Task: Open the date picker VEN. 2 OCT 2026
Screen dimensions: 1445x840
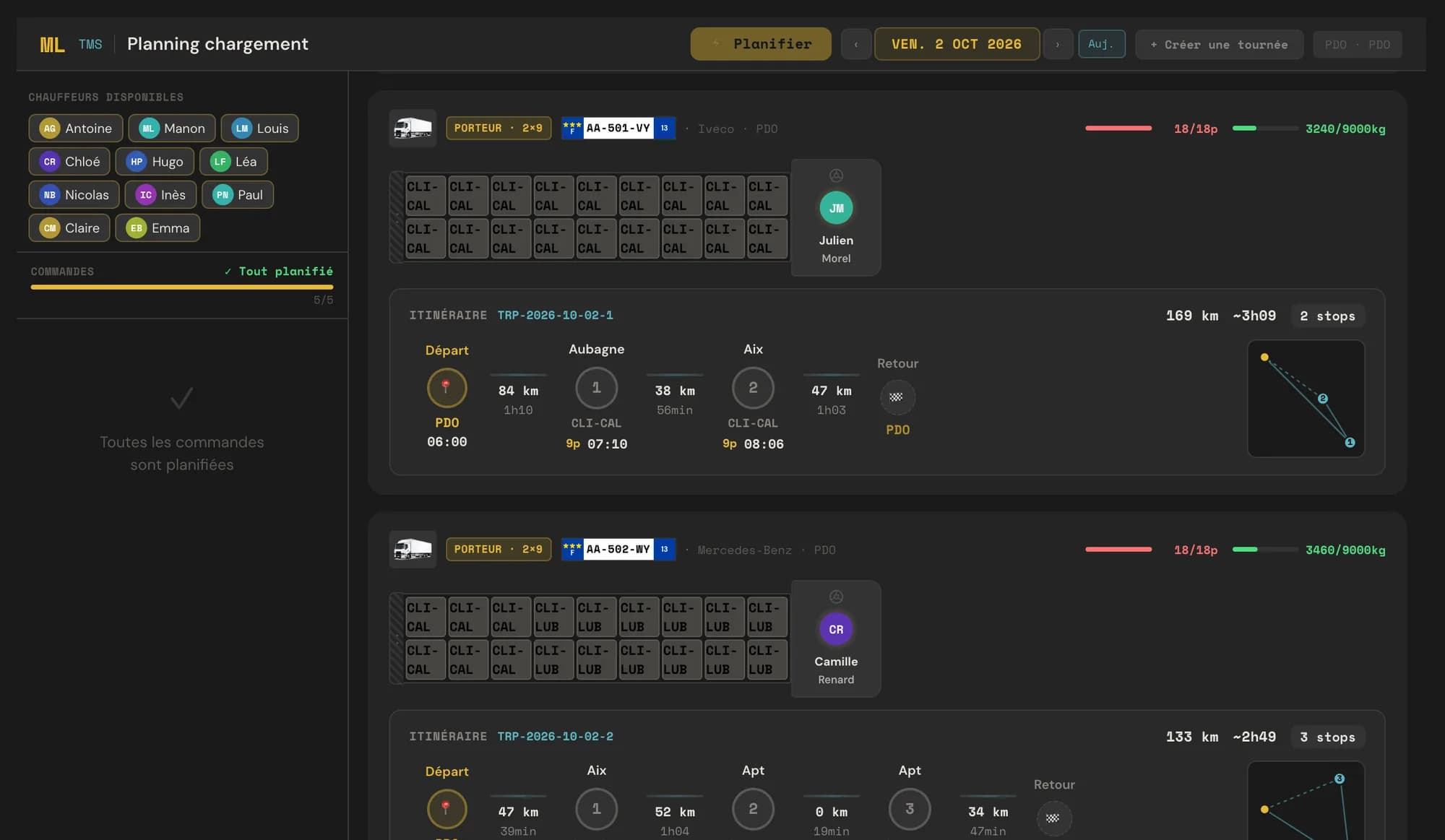Action: (x=957, y=44)
